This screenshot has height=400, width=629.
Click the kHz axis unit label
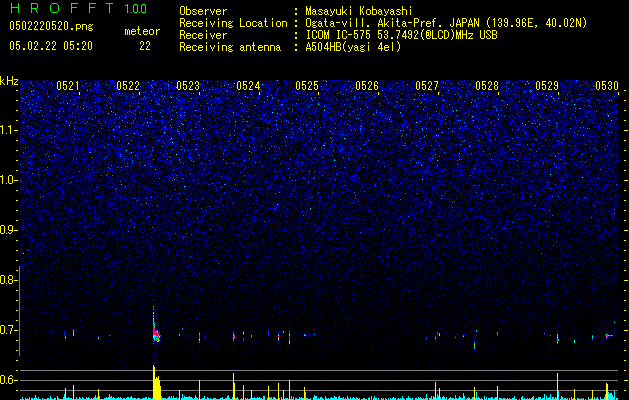coord(9,81)
